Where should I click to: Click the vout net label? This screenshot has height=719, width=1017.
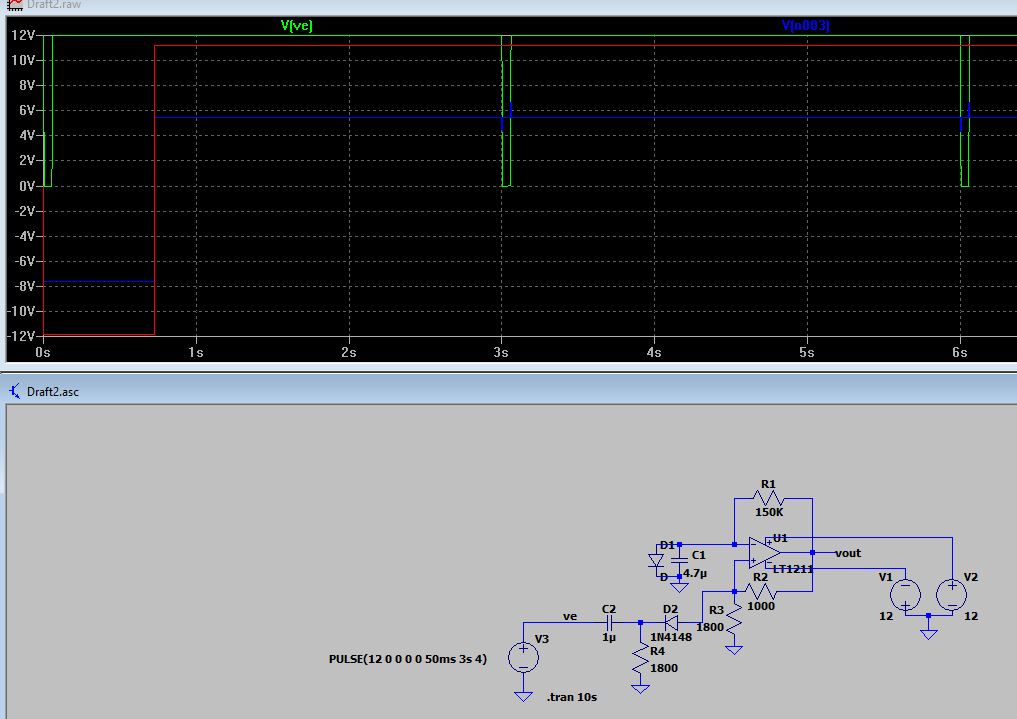click(x=848, y=553)
